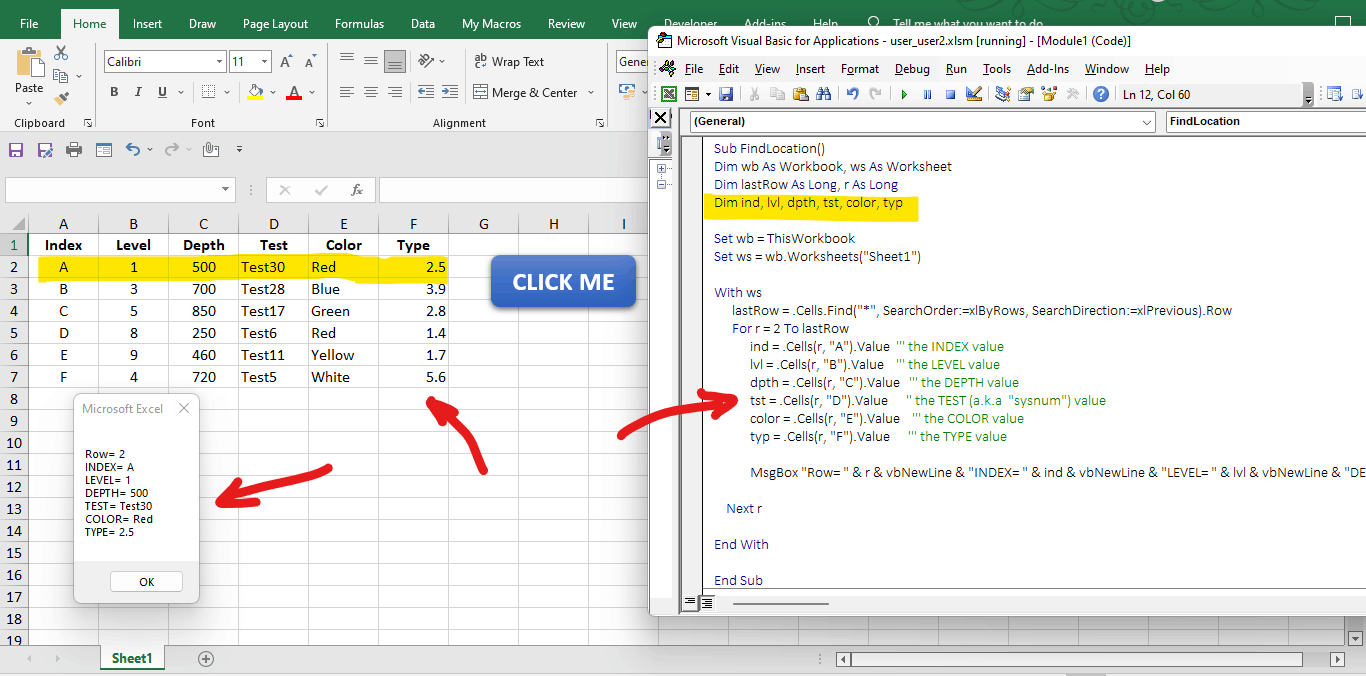The width and height of the screenshot is (1366, 676).
Task: Click Decrease Indent icon
Action: tap(426, 92)
